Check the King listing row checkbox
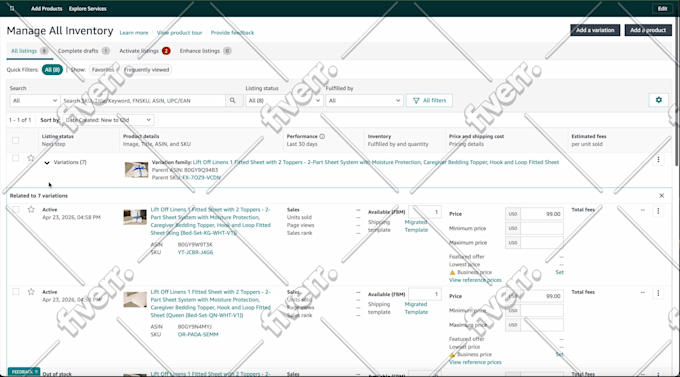The image size is (680, 377). click(16, 210)
